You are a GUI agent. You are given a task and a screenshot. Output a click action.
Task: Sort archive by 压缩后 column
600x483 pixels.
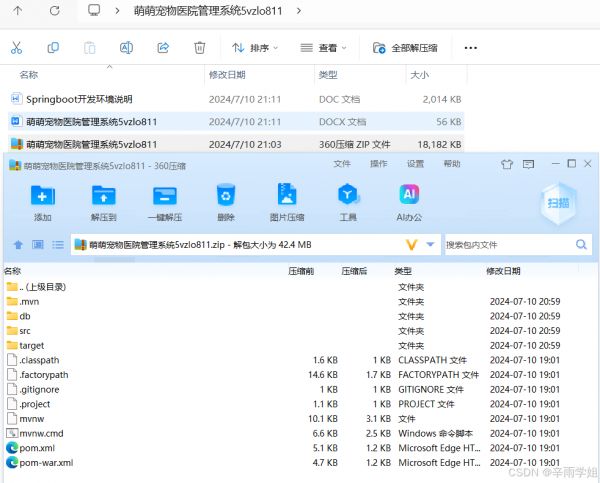pyautogui.click(x=354, y=271)
